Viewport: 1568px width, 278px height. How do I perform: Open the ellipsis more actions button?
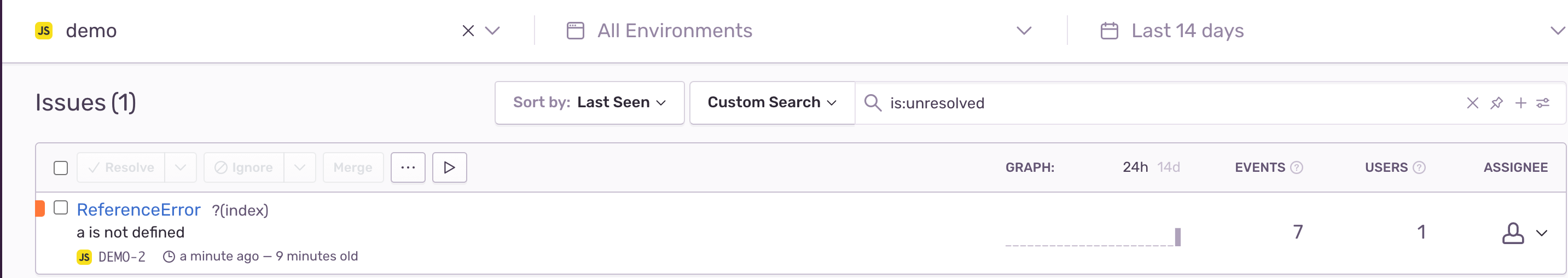click(x=408, y=167)
